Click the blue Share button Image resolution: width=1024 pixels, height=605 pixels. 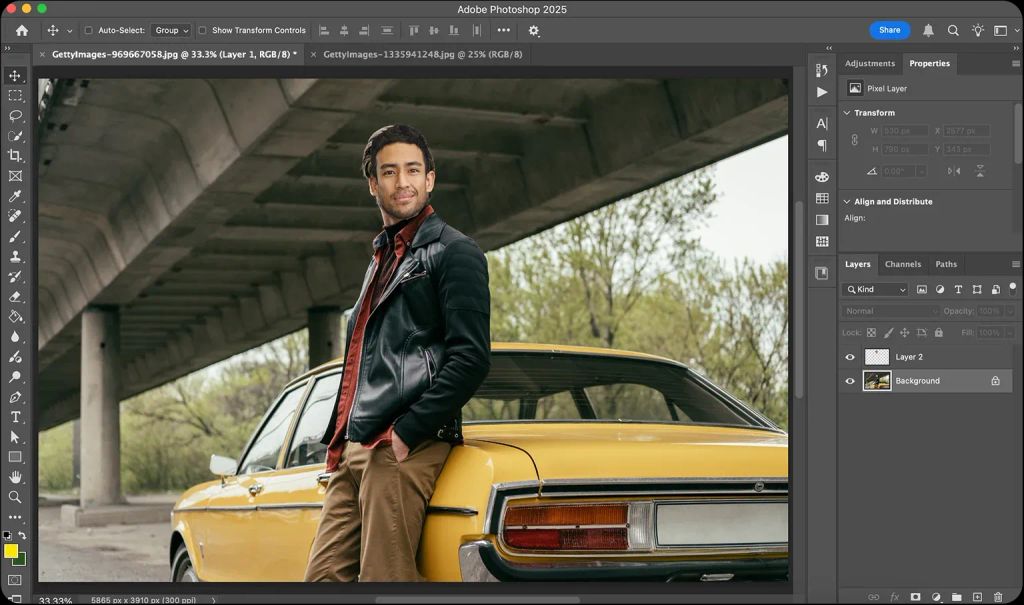click(x=889, y=30)
